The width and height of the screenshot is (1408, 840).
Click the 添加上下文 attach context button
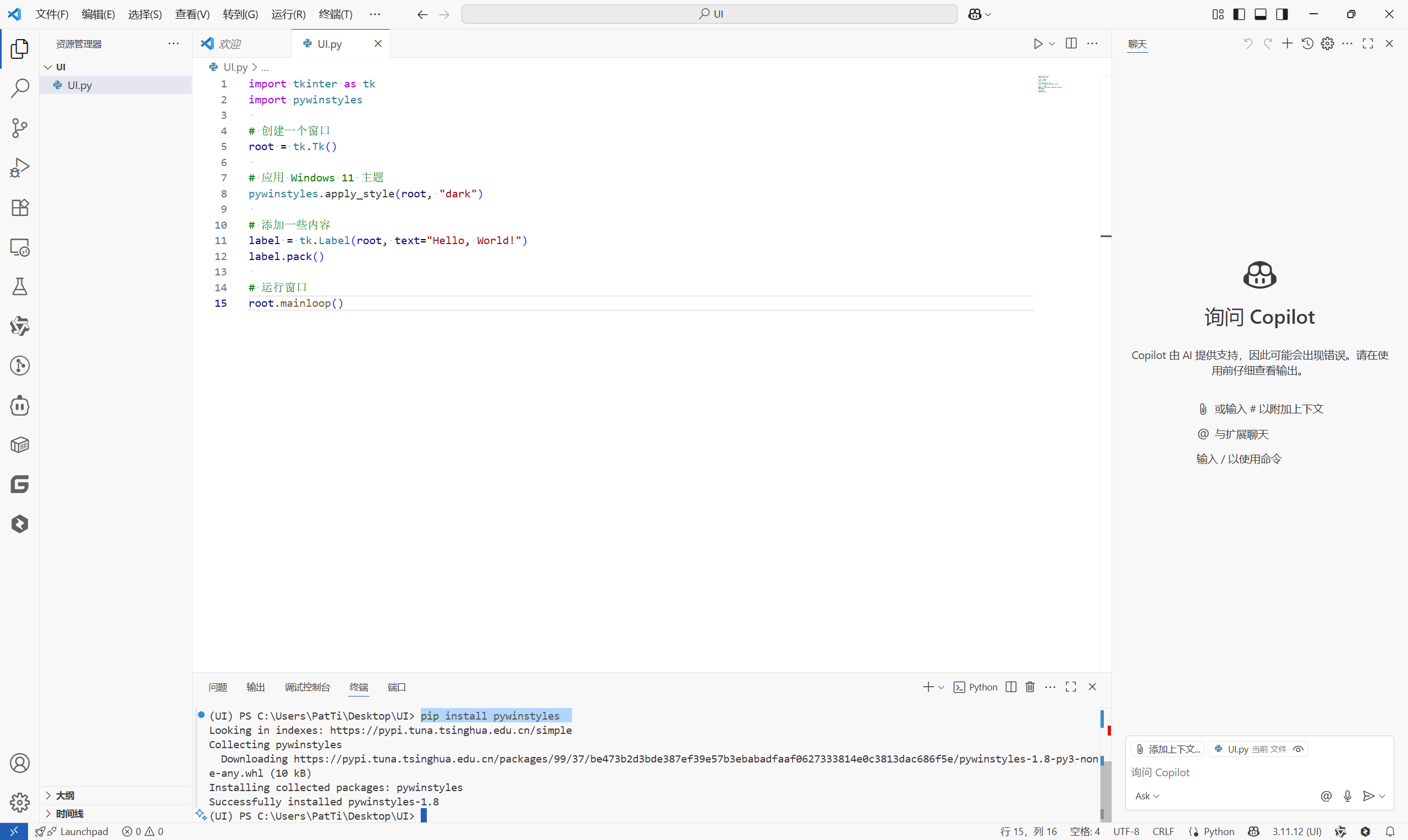point(1169,749)
